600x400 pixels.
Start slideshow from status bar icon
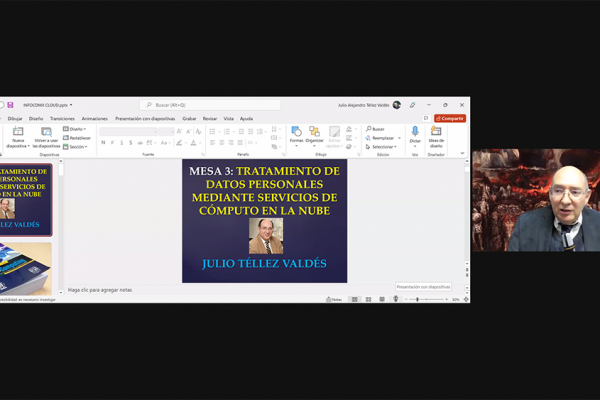[396, 299]
